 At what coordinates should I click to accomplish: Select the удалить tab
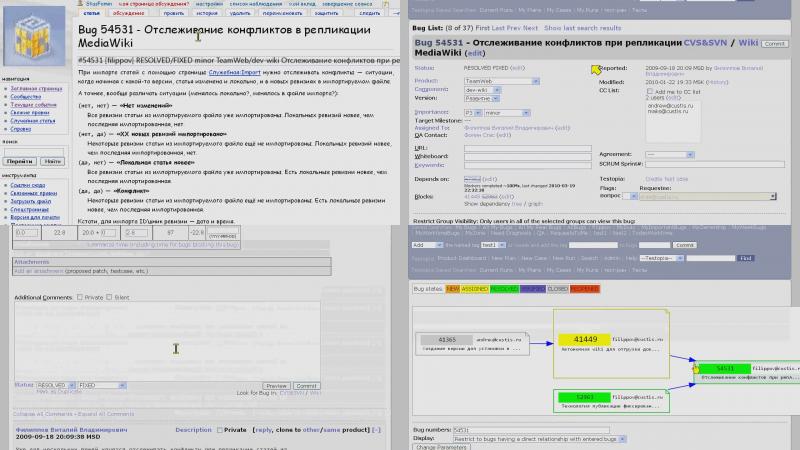click(x=240, y=13)
